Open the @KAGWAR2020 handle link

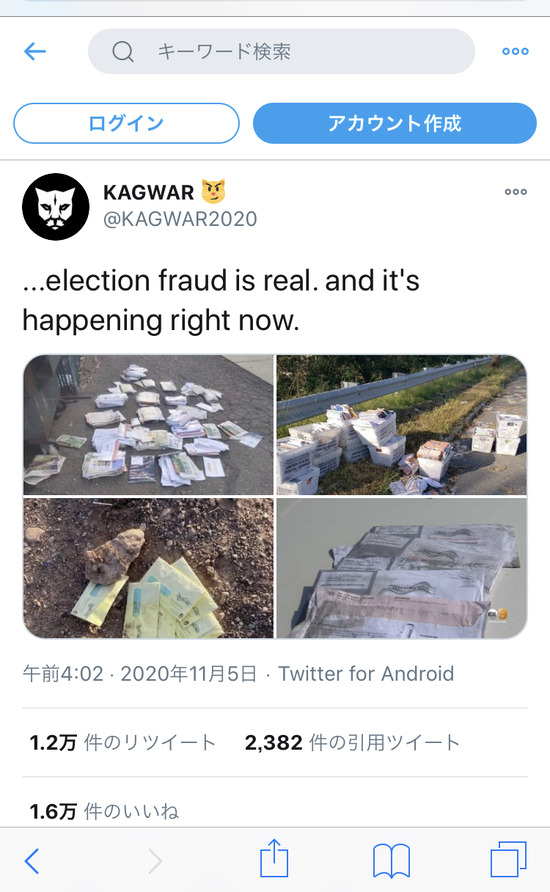(180, 219)
